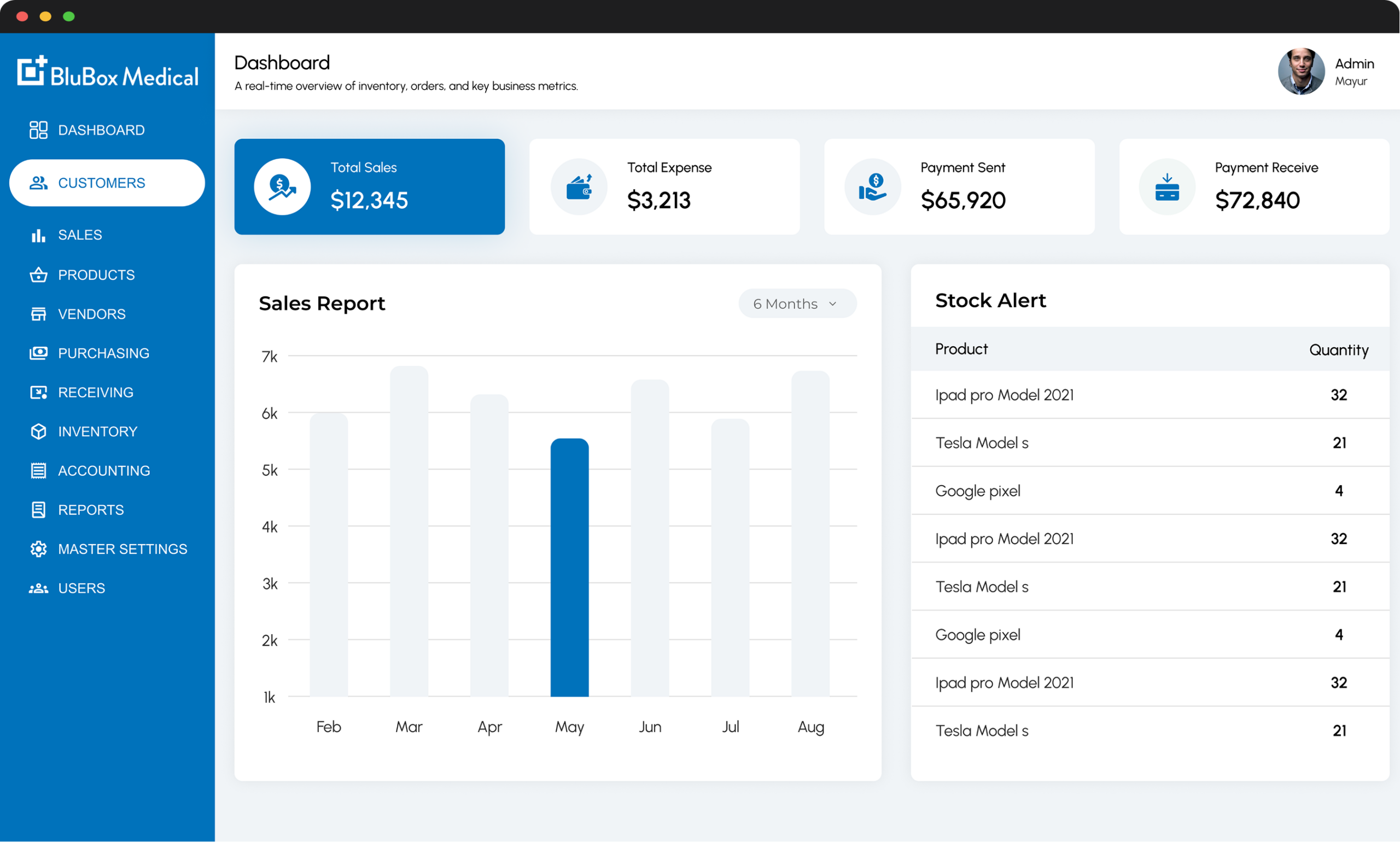Click the Payment Sent hand-coin icon
The width and height of the screenshot is (1400, 842).
tap(873, 186)
